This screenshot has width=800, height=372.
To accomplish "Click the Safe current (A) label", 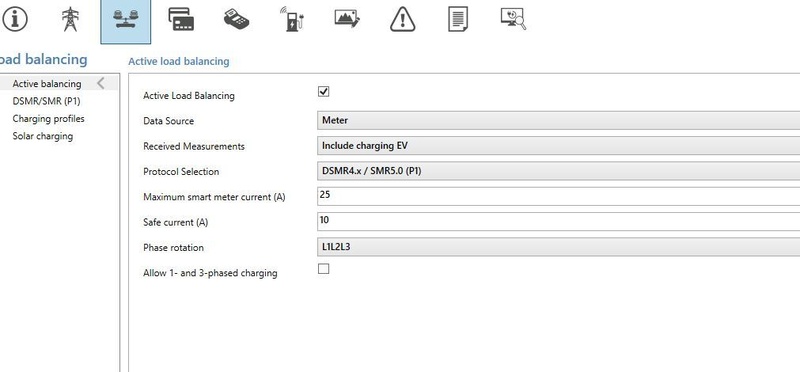I will tap(176, 222).
